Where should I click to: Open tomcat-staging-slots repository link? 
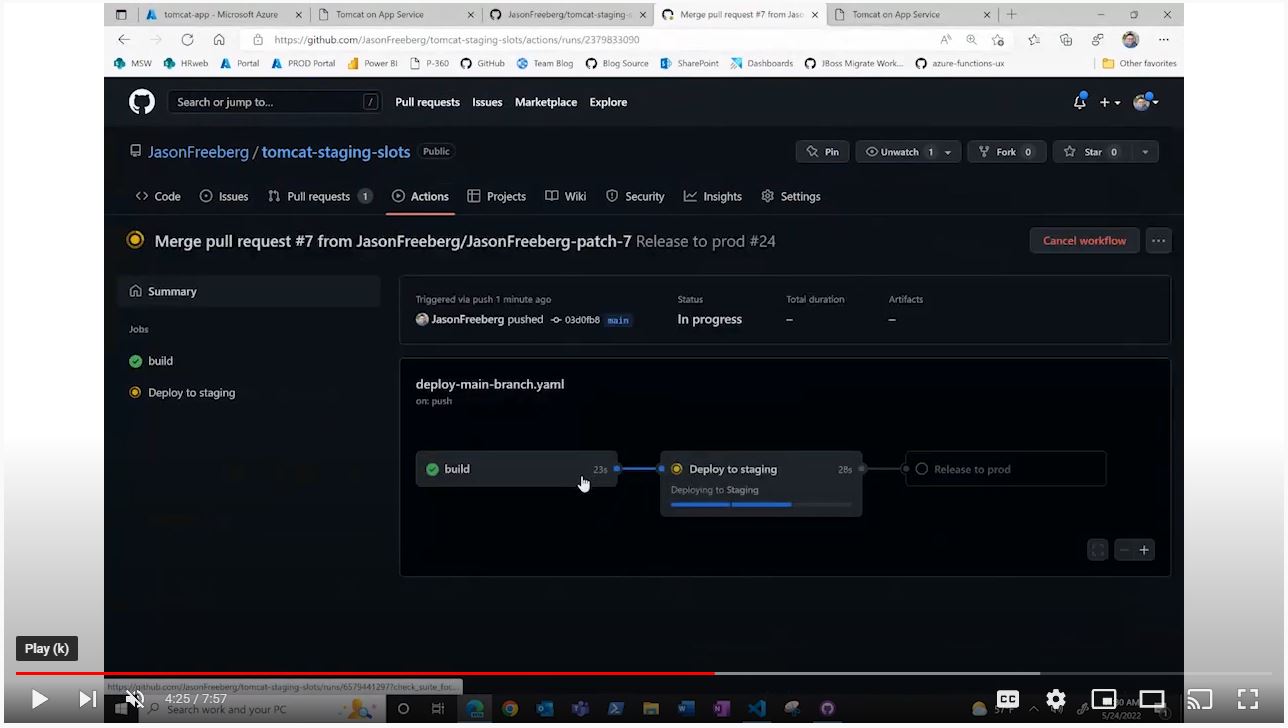(336, 152)
